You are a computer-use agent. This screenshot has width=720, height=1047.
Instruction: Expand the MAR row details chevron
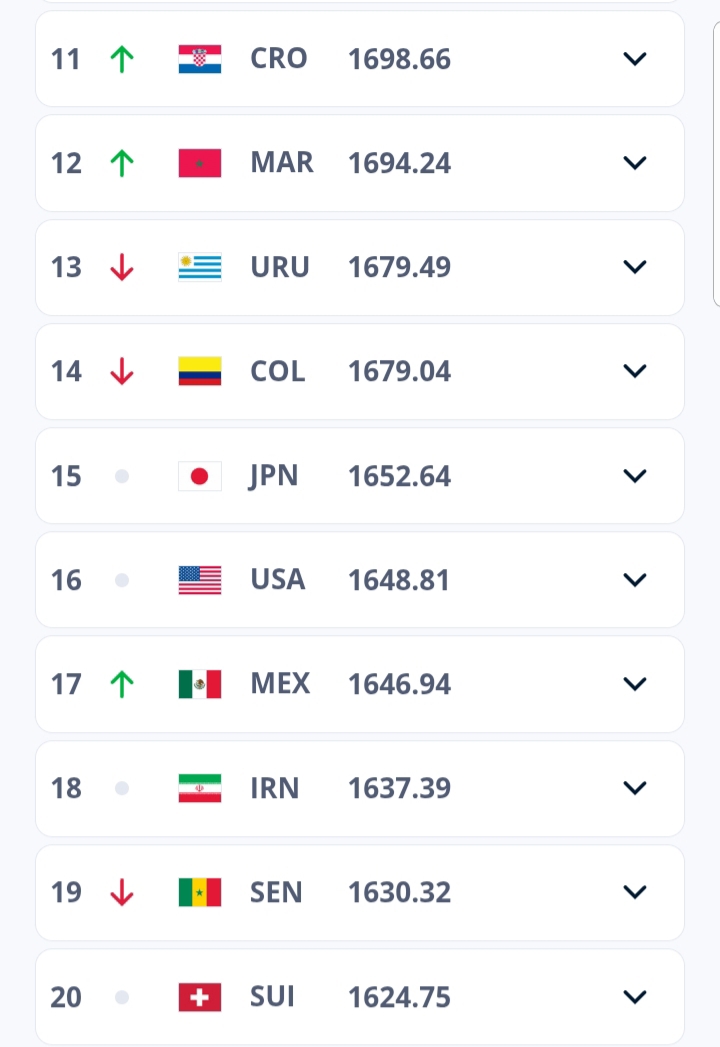pos(635,163)
